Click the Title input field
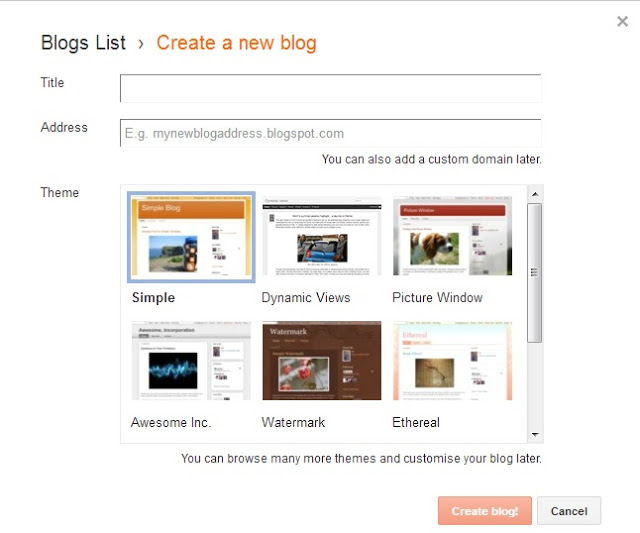 [x=331, y=88]
